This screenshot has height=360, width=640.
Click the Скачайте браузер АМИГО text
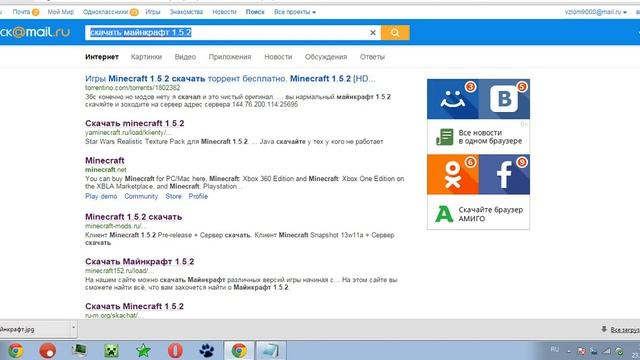pos(490,214)
